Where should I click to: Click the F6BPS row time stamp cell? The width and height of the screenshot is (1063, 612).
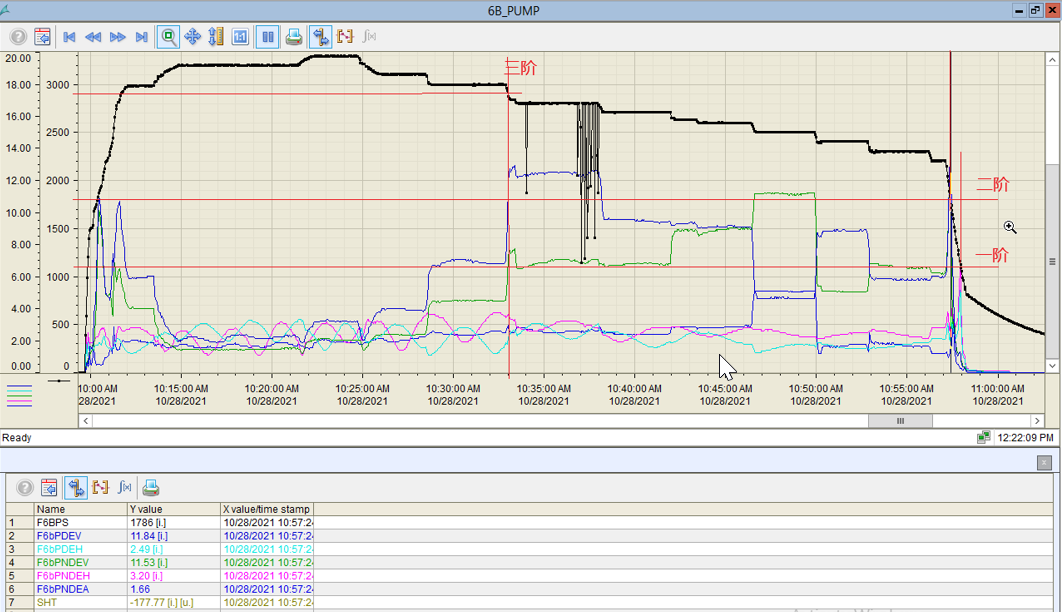268,523
